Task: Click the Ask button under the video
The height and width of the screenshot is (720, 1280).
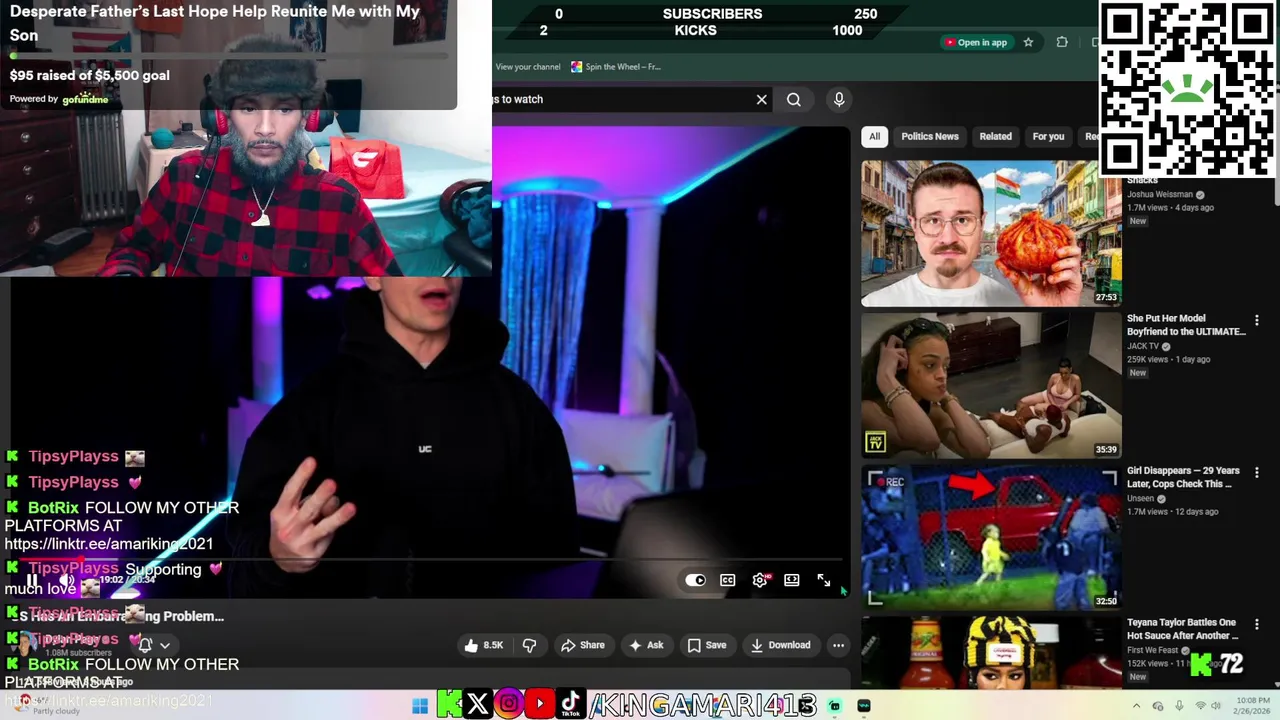Action: (645, 645)
